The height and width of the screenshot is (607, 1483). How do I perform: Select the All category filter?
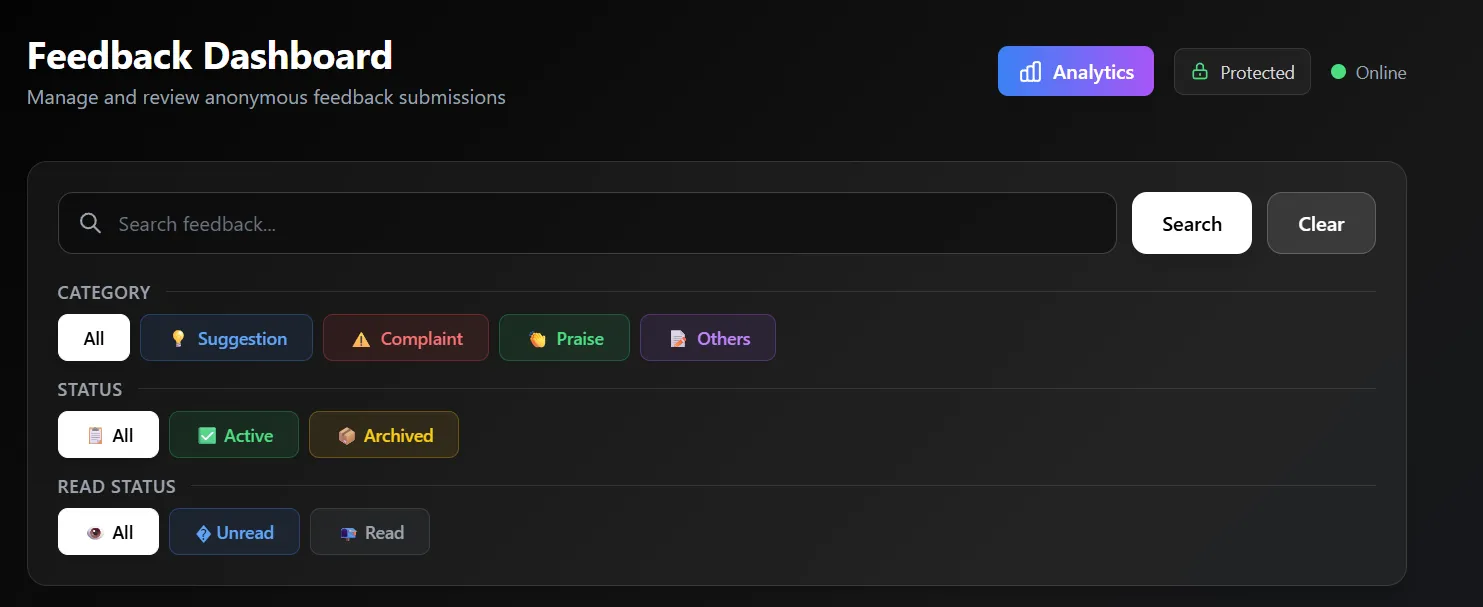[x=93, y=337]
